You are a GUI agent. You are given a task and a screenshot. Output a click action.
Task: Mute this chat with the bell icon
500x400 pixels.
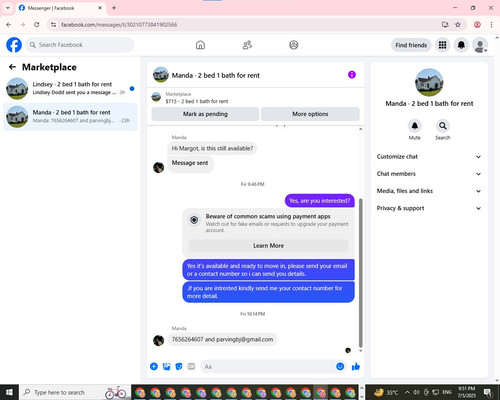415,126
